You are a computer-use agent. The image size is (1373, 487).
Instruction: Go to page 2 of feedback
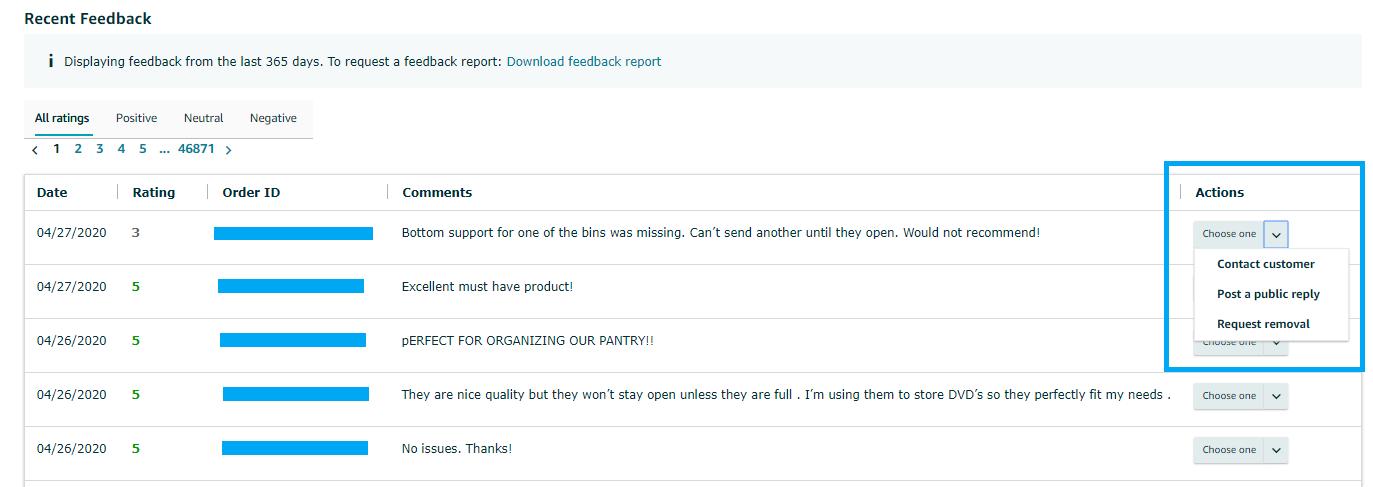click(78, 149)
